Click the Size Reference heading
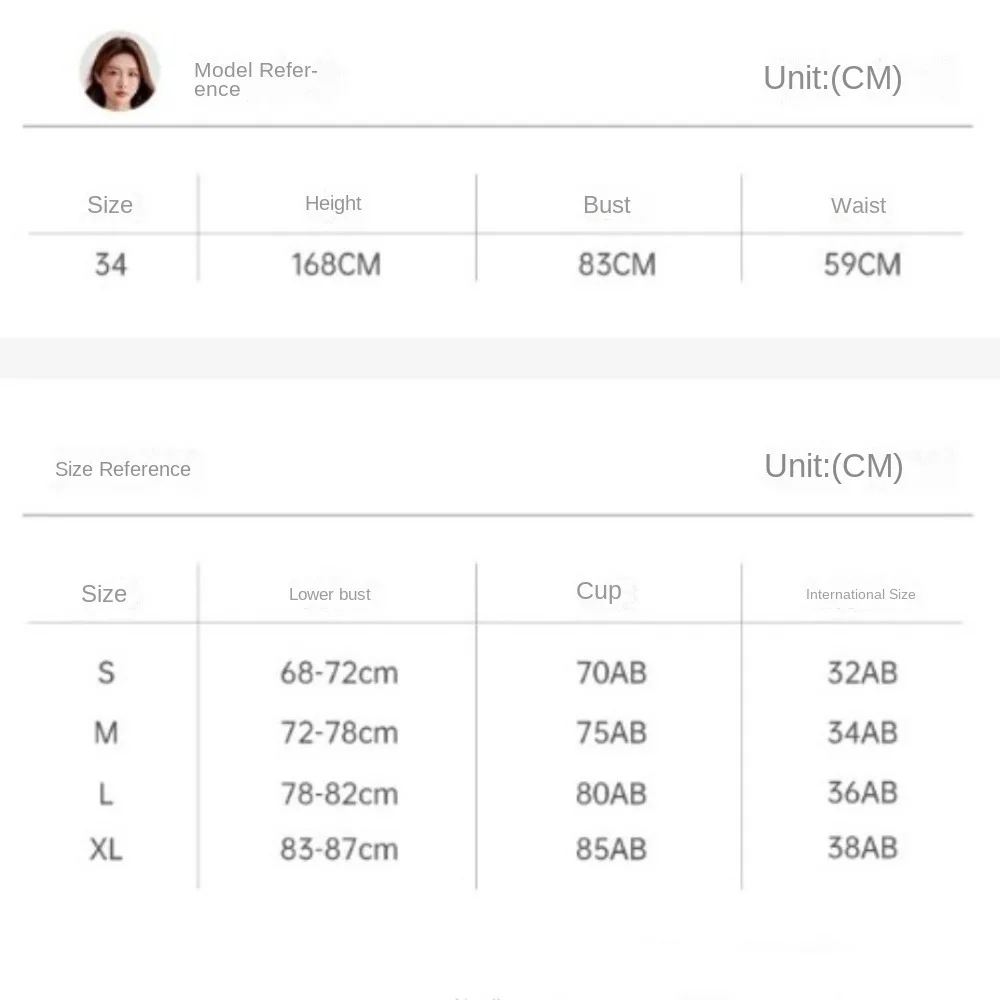The width and height of the screenshot is (1000, 1000). click(122, 469)
